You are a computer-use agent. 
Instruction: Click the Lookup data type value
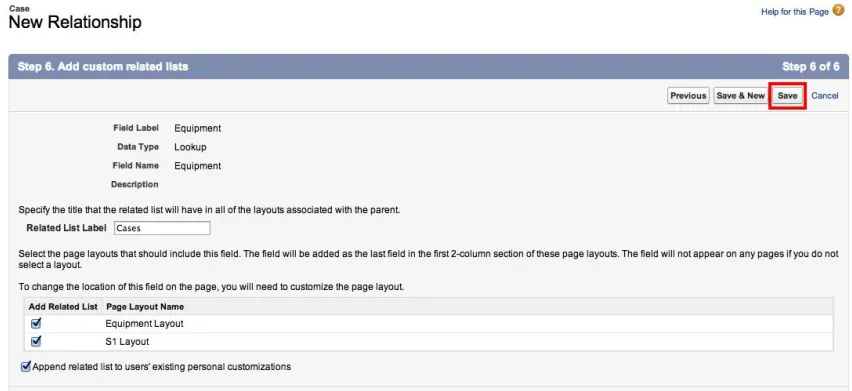(x=190, y=147)
